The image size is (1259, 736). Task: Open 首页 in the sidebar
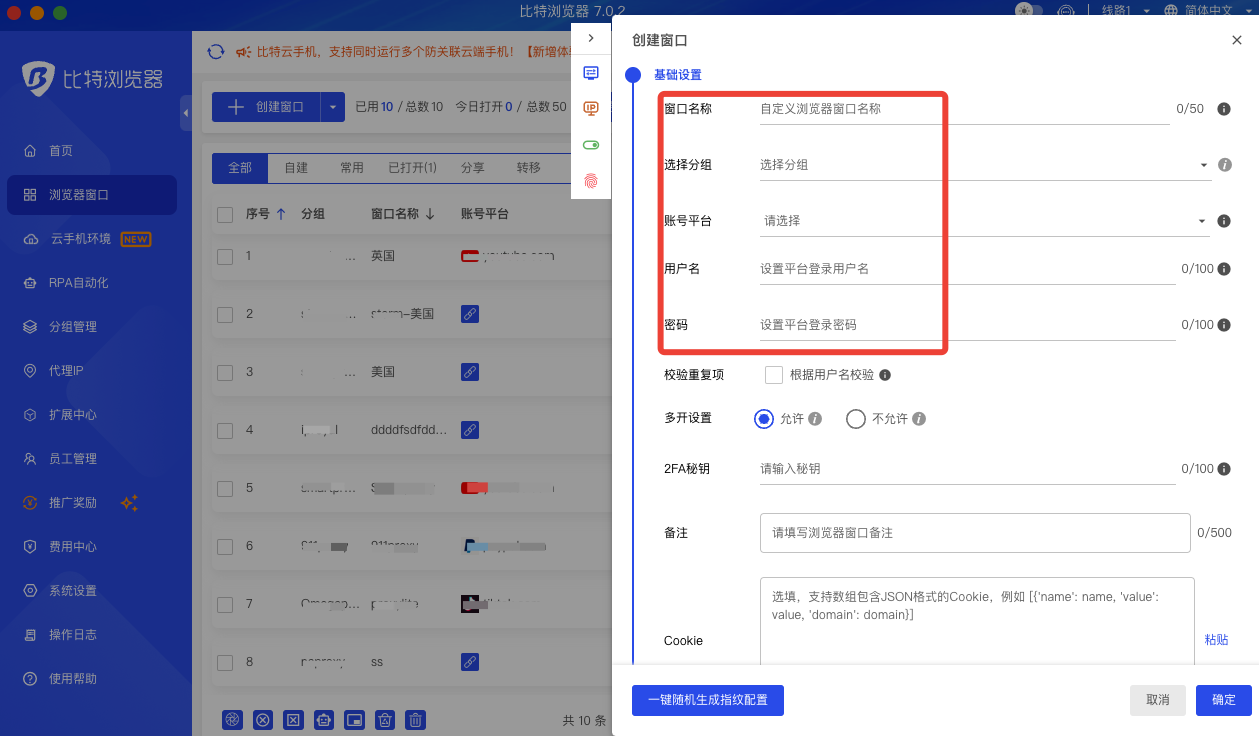pyautogui.click(x=92, y=151)
